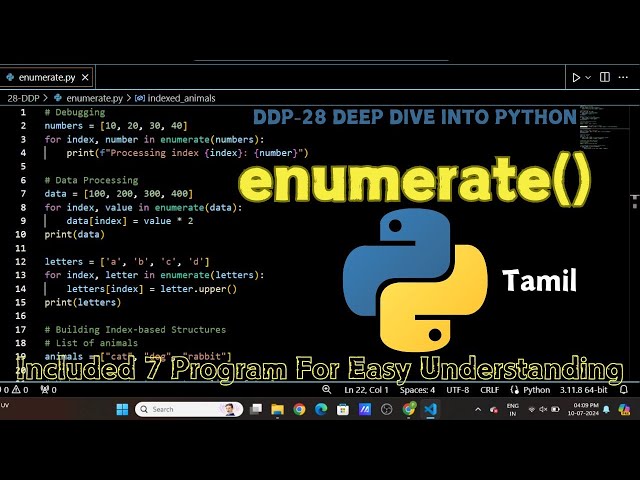This screenshot has width=640, height=480.
Task: Open the volume speaker tray icon
Action: point(543,409)
